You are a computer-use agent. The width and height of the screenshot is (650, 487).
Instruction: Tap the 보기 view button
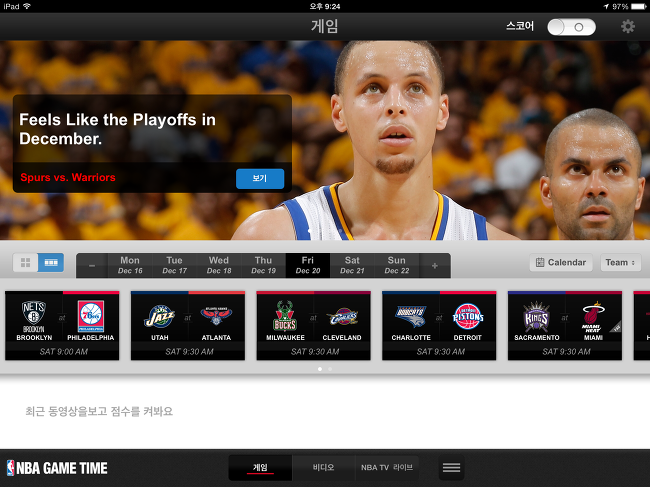pos(260,178)
